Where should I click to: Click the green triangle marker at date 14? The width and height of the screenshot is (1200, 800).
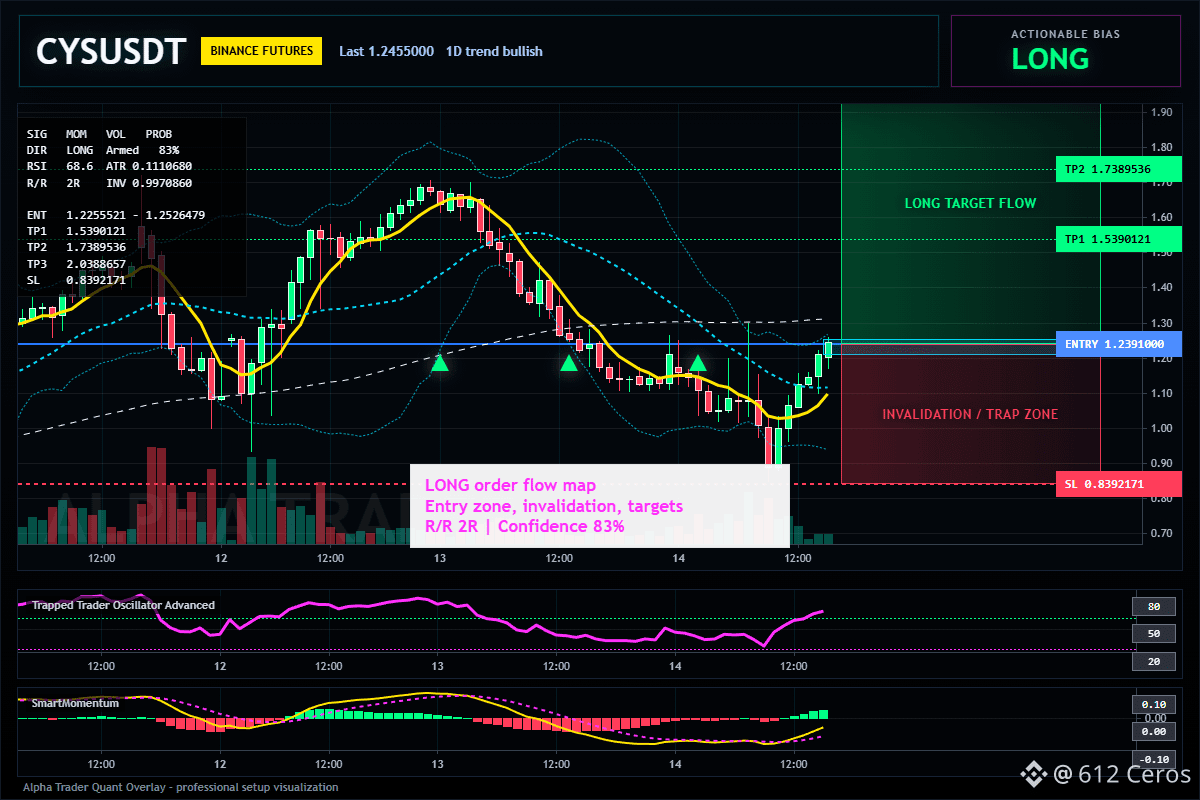(699, 363)
